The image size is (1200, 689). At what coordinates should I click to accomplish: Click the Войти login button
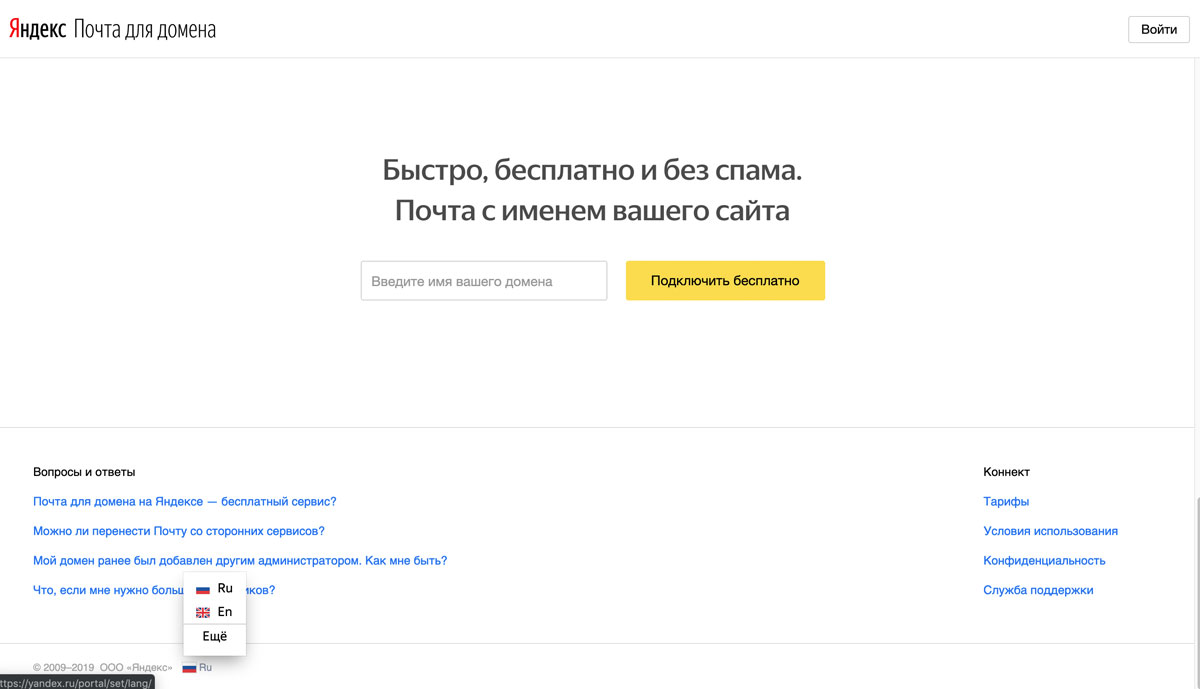pyautogui.click(x=1159, y=29)
